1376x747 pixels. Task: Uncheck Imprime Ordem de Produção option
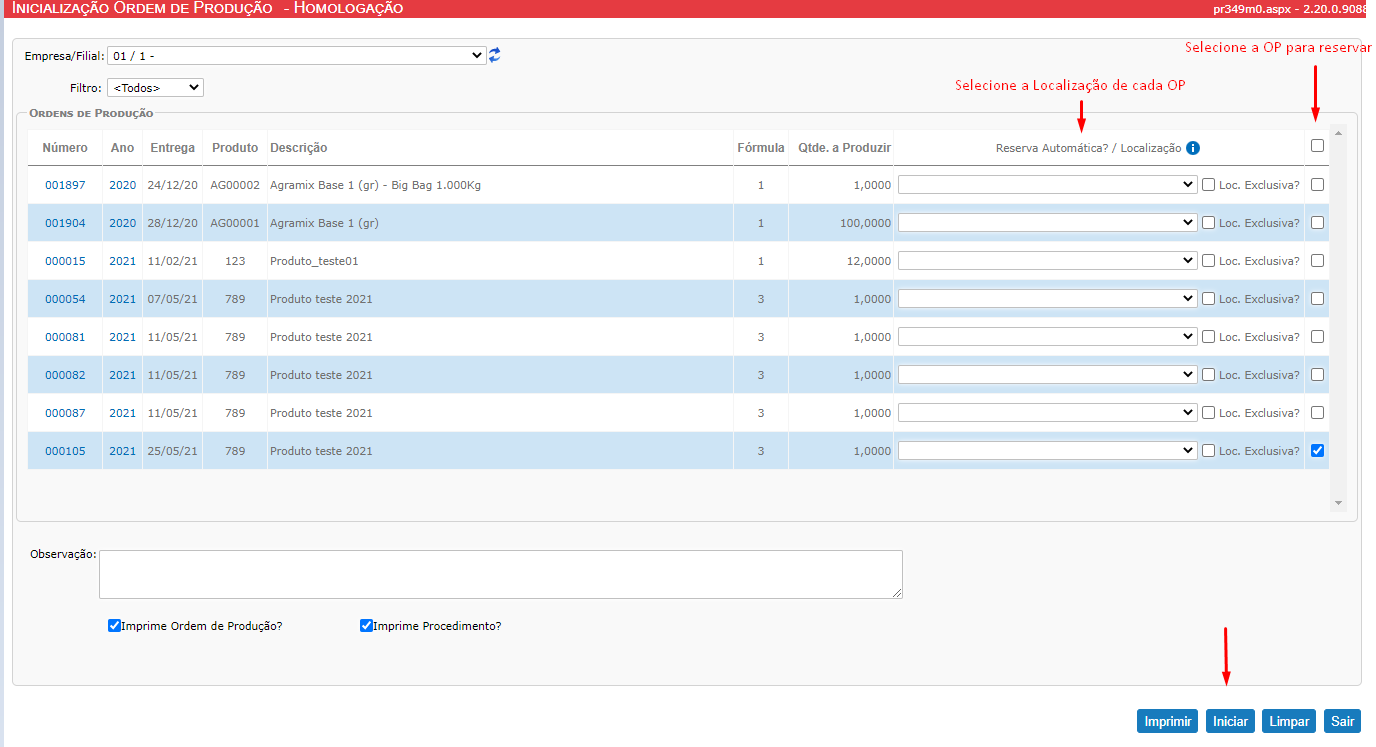(x=114, y=626)
